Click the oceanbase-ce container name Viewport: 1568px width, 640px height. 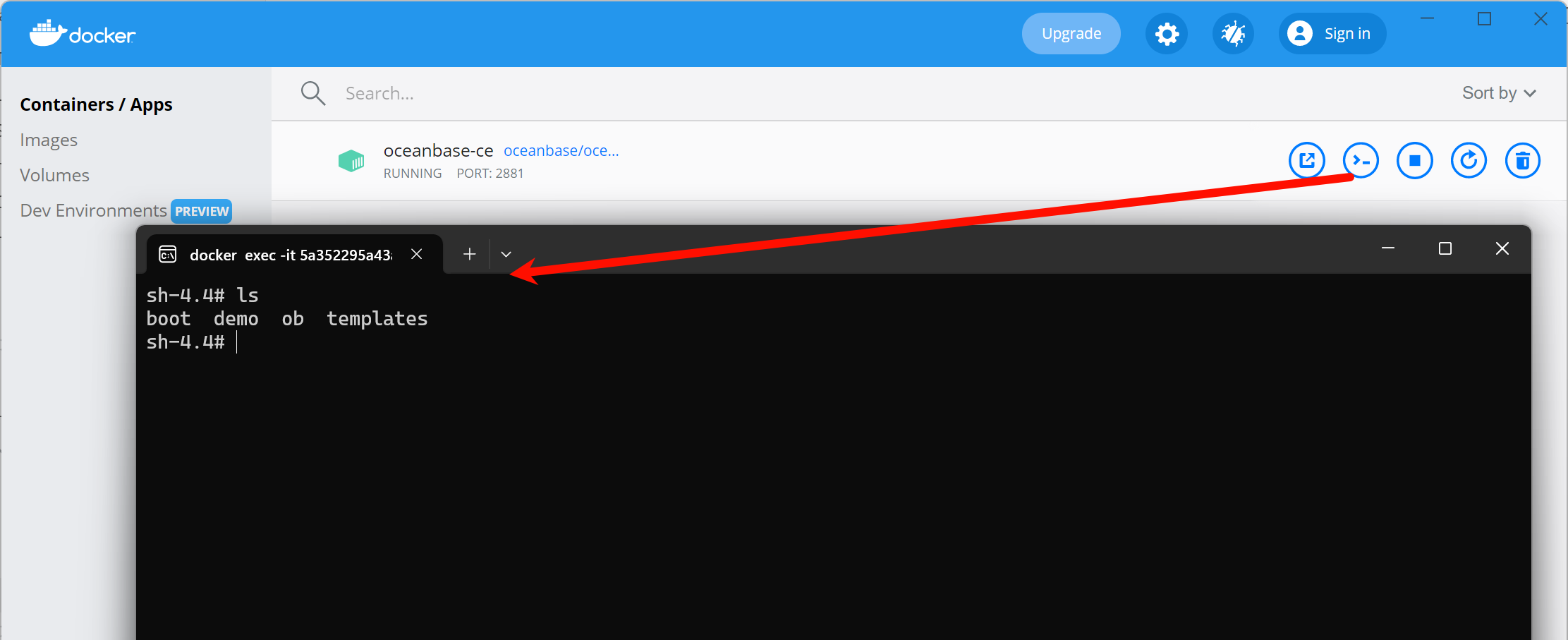(438, 150)
